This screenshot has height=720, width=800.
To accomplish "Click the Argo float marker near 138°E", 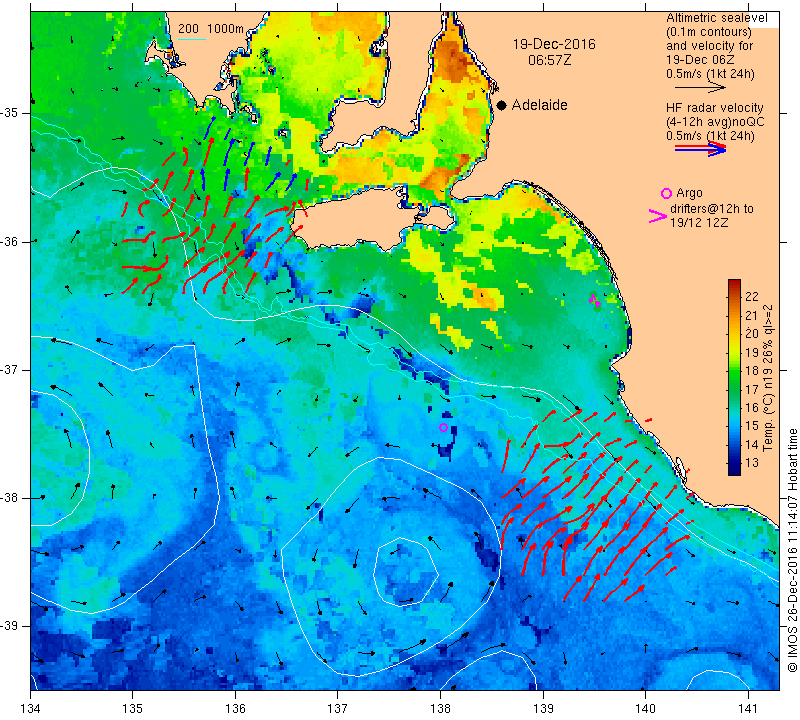I will [x=443, y=428].
